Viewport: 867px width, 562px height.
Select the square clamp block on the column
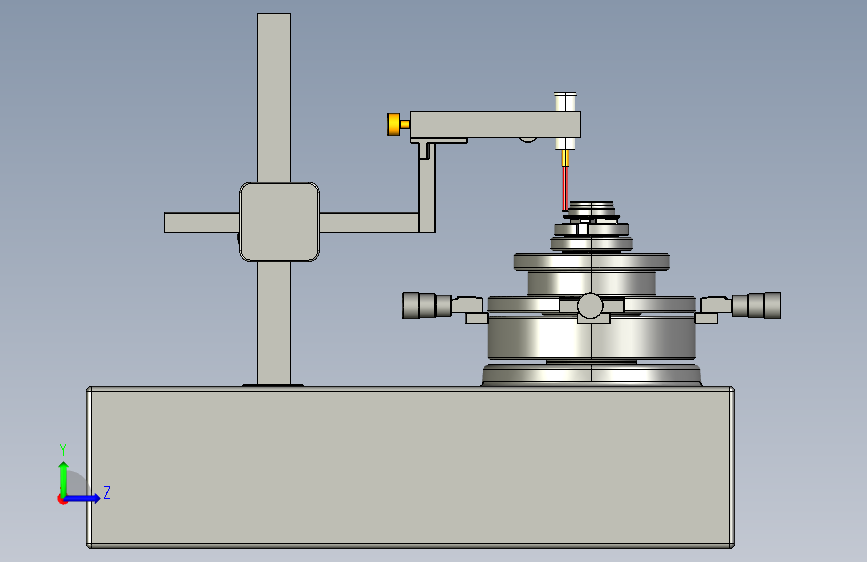[x=279, y=222]
